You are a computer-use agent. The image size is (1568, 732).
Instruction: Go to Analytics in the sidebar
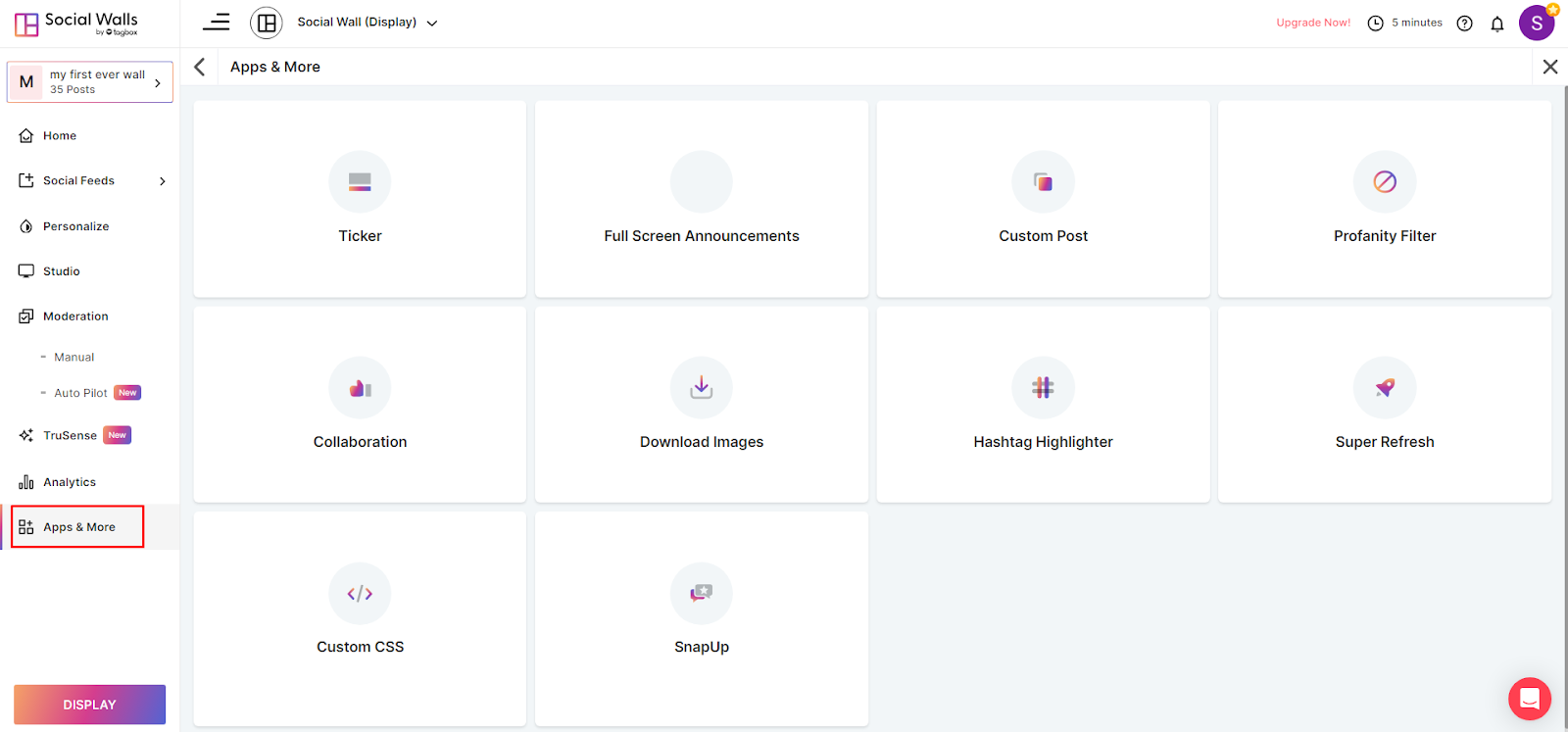pyautogui.click(x=69, y=482)
